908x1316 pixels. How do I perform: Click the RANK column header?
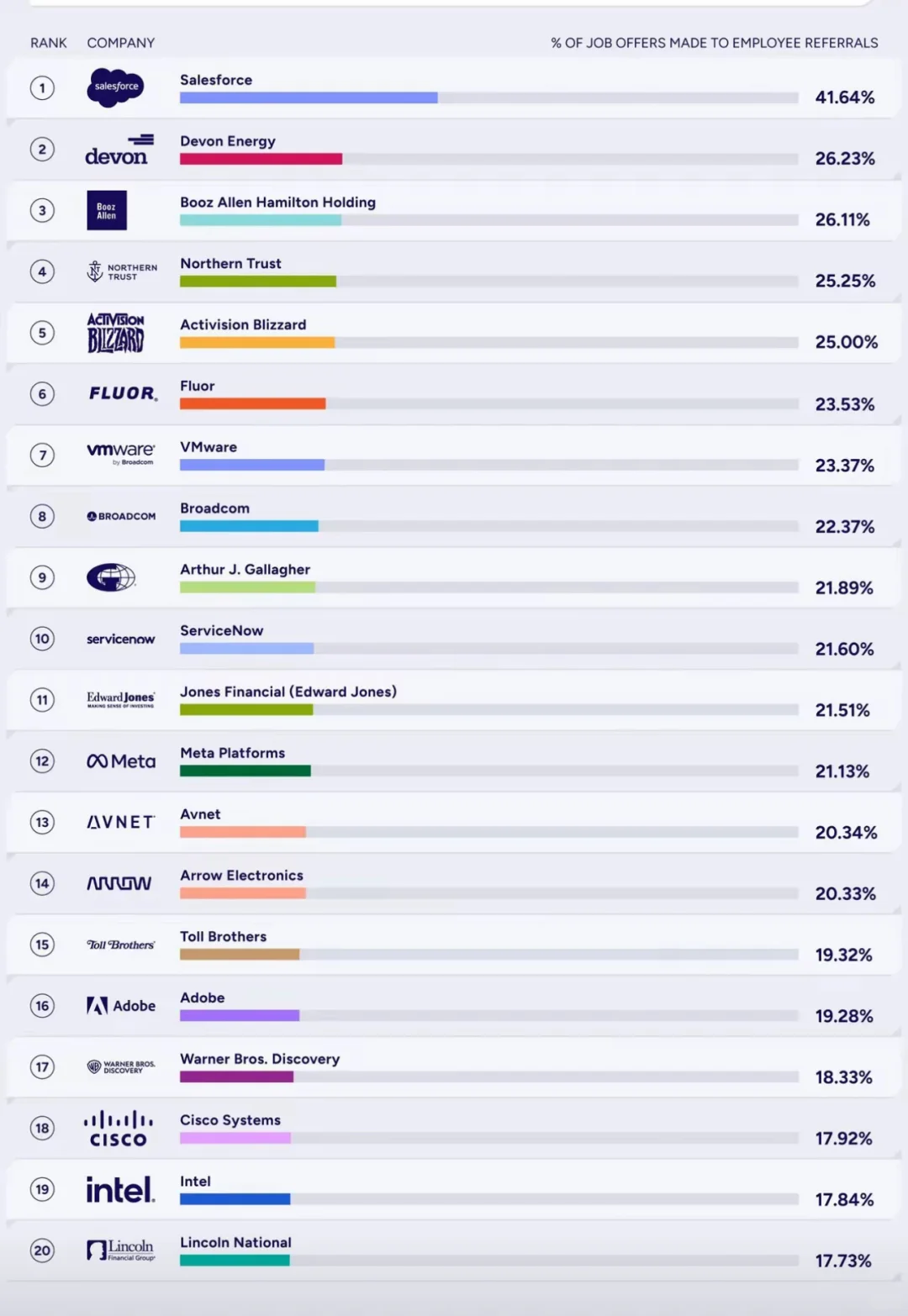pyautogui.click(x=49, y=43)
